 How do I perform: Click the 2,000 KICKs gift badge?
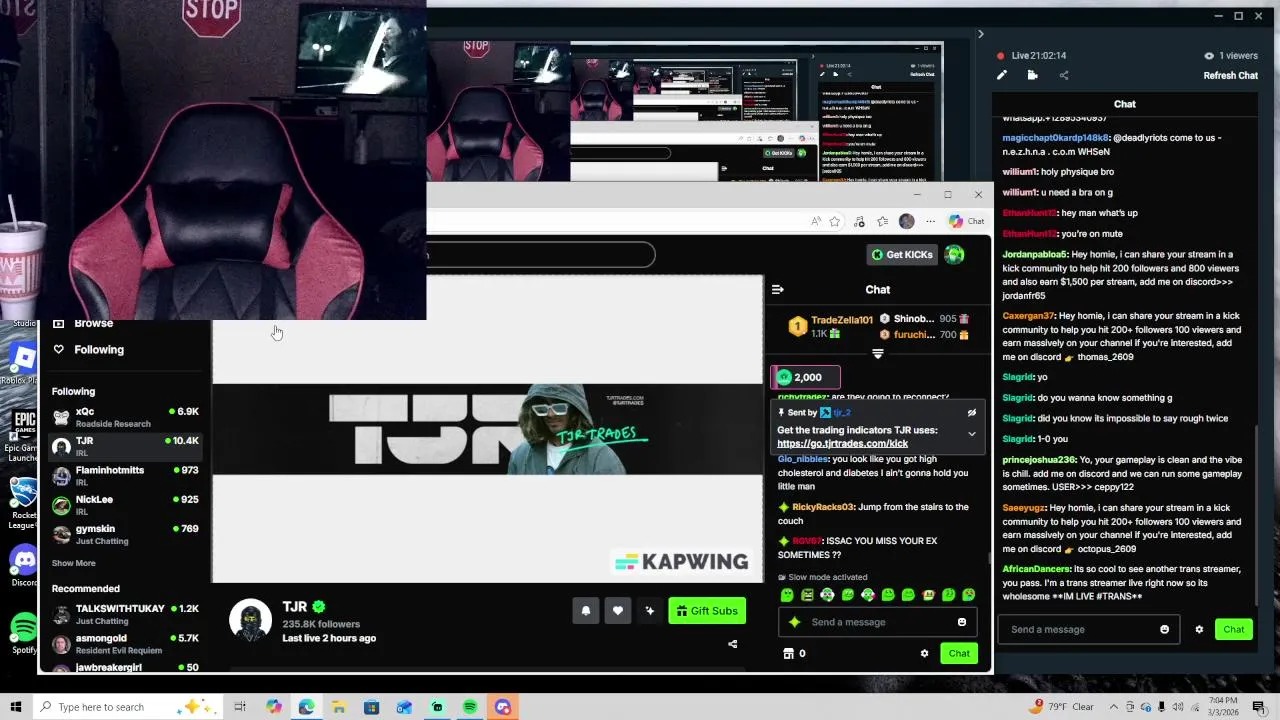coord(805,377)
